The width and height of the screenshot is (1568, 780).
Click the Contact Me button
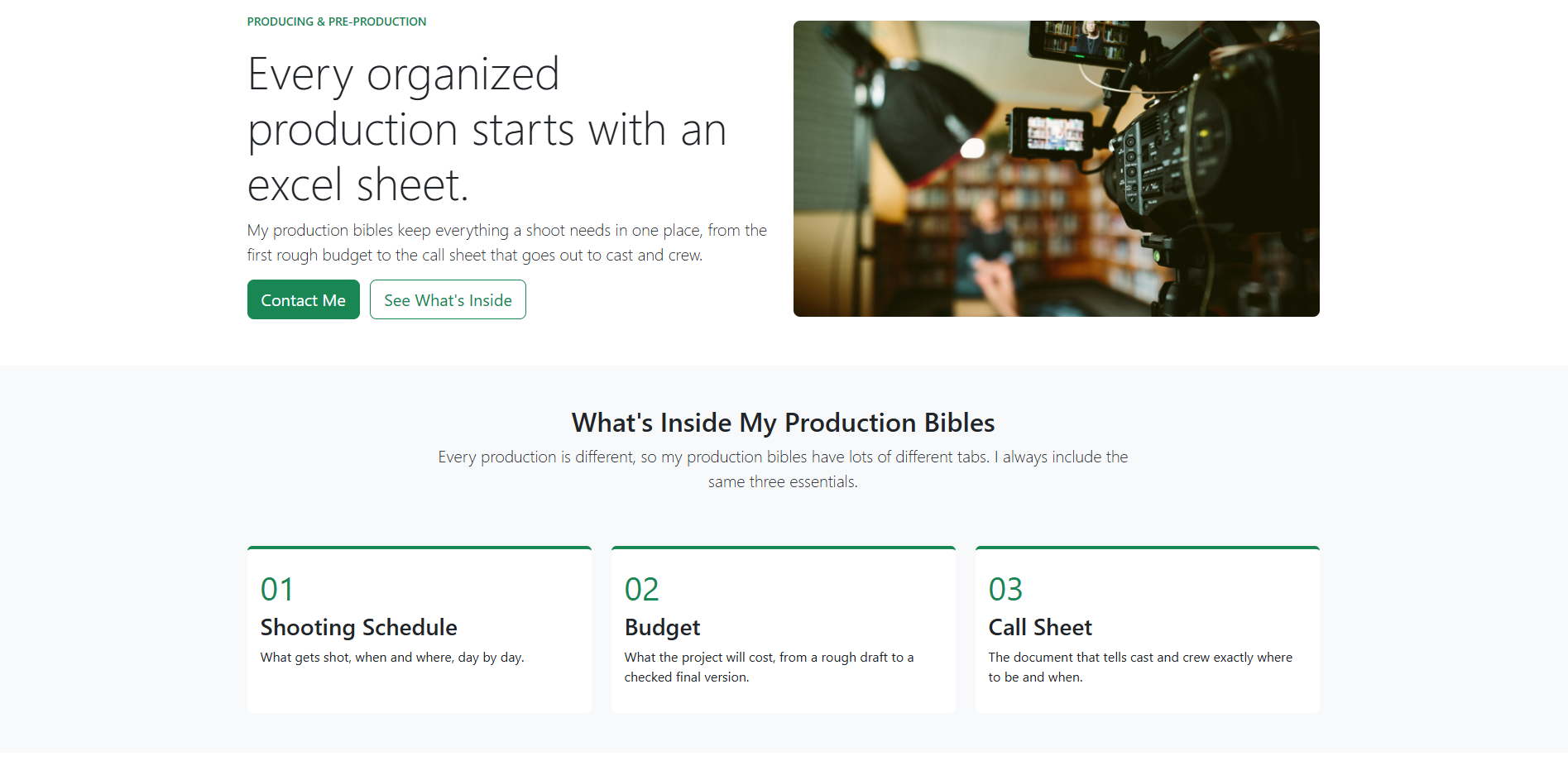(303, 299)
